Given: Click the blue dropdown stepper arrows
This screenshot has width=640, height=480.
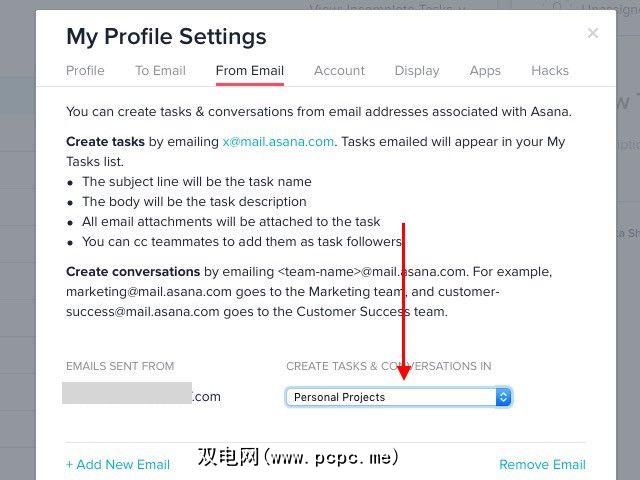Looking at the screenshot, I should 504,397.
